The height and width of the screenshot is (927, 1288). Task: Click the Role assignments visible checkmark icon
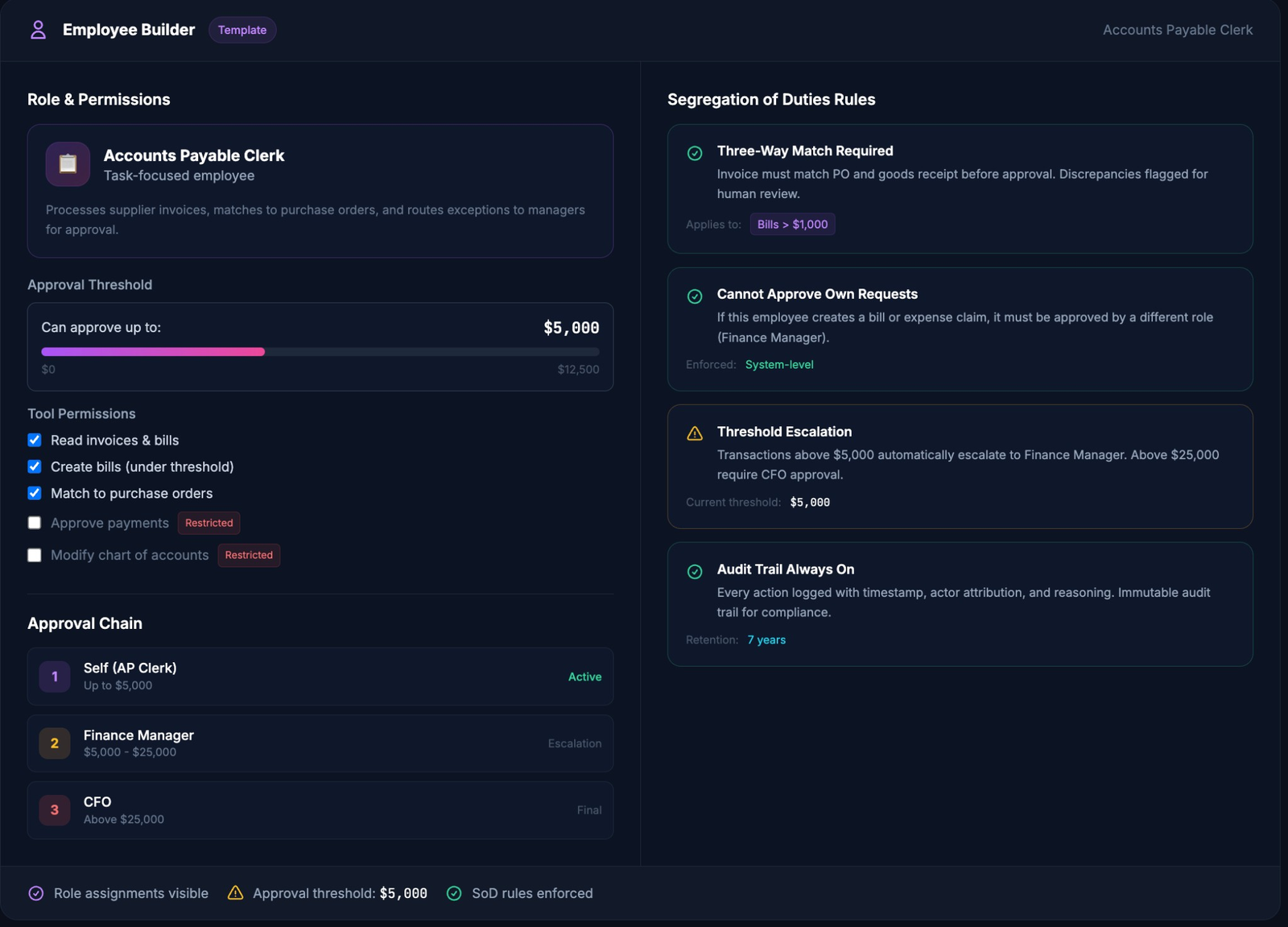[35, 892]
